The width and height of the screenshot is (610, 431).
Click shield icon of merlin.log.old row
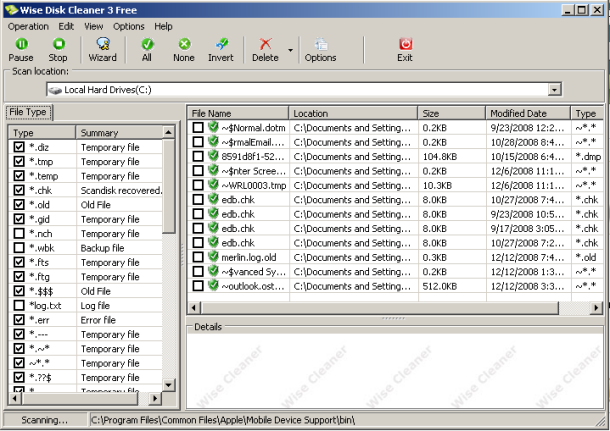coord(213,256)
